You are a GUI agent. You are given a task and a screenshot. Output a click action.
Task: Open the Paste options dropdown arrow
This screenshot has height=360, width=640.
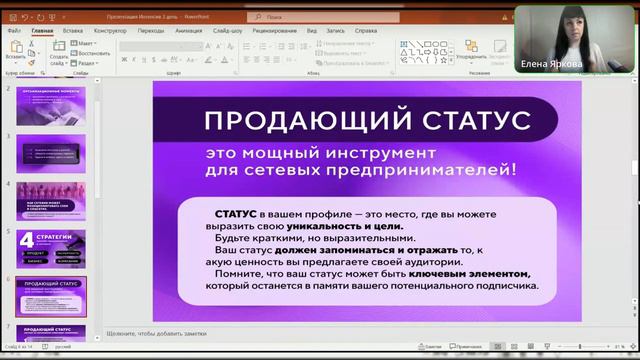pos(16,63)
